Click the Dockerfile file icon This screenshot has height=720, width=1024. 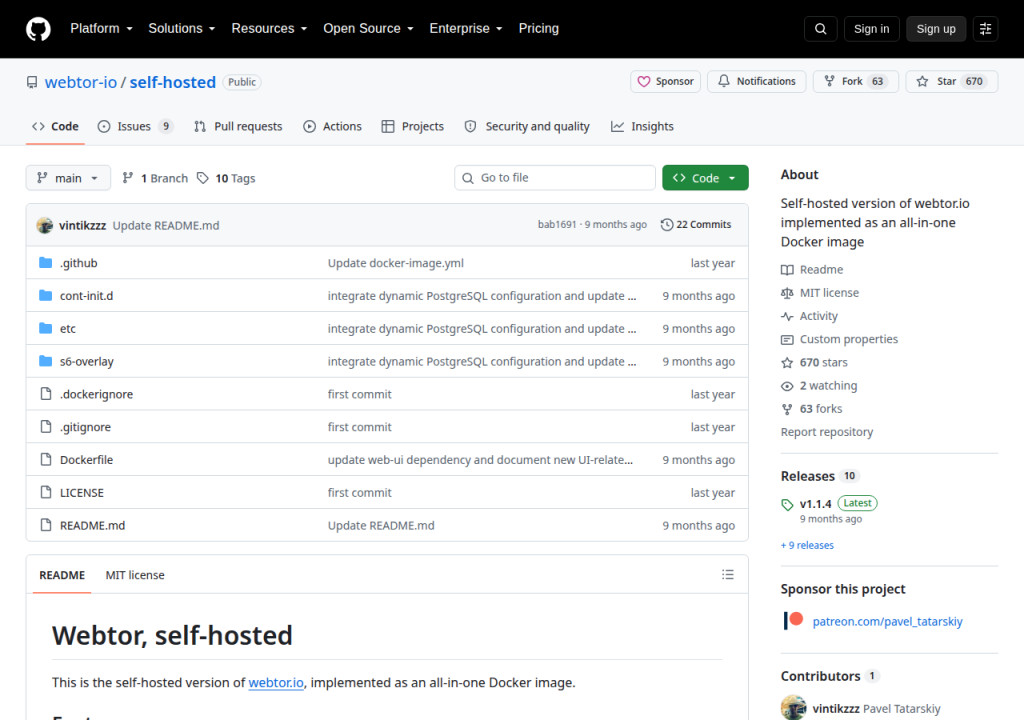(46, 459)
